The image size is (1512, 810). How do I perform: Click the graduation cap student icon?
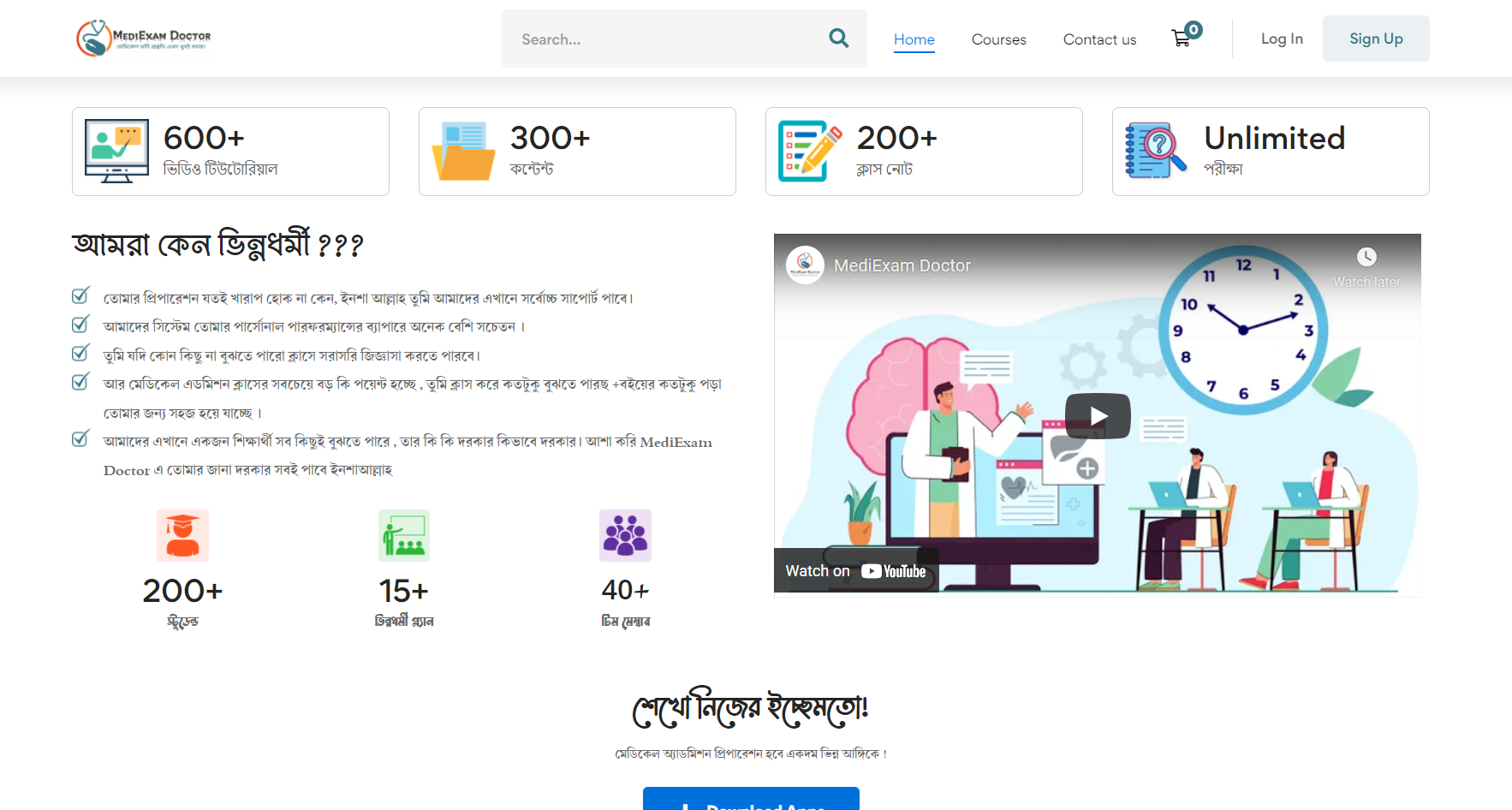(182, 535)
